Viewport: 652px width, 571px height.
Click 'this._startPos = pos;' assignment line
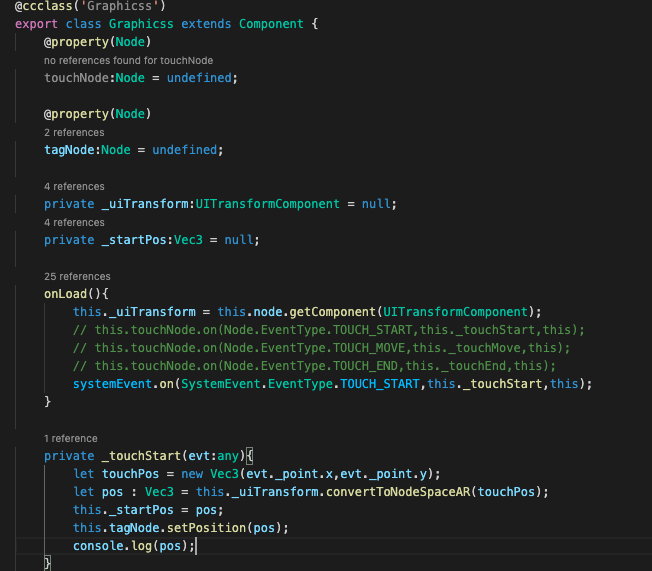pos(148,510)
